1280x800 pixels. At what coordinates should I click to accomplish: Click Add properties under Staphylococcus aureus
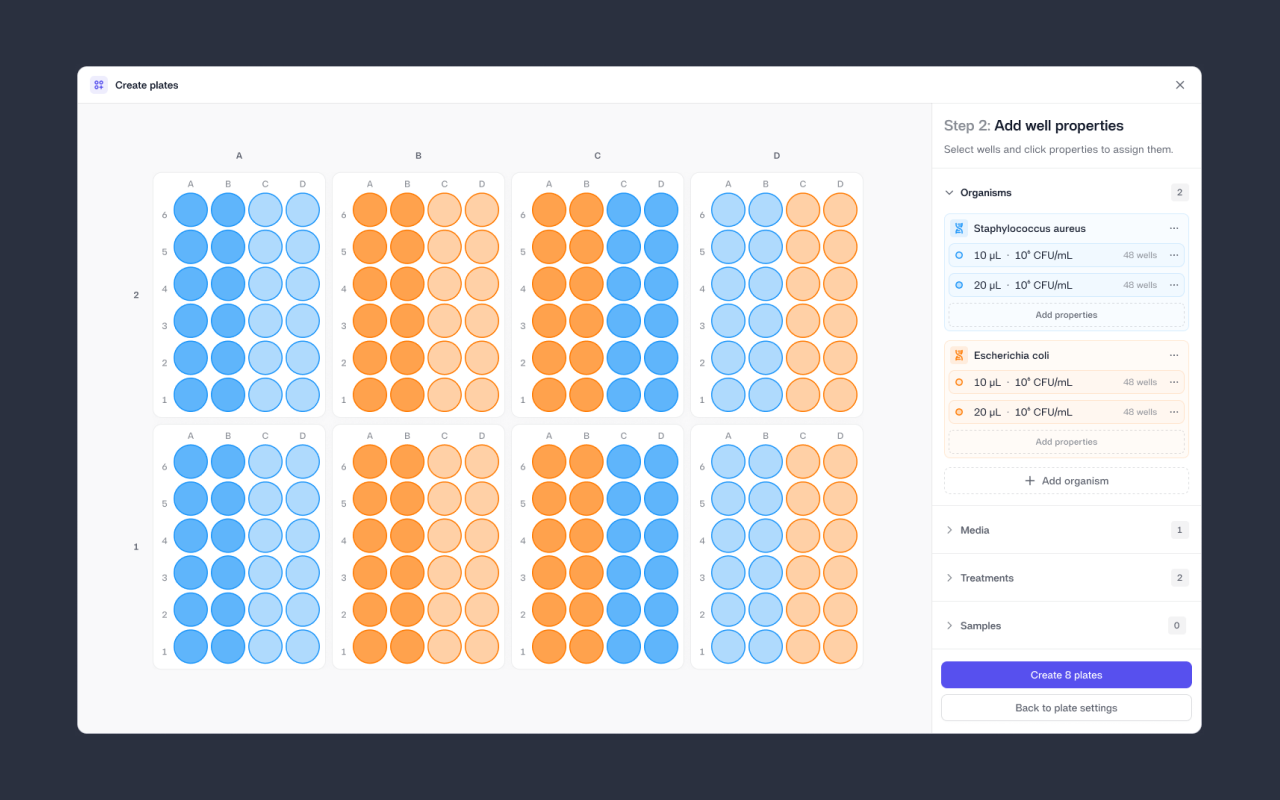[1066, 314]
